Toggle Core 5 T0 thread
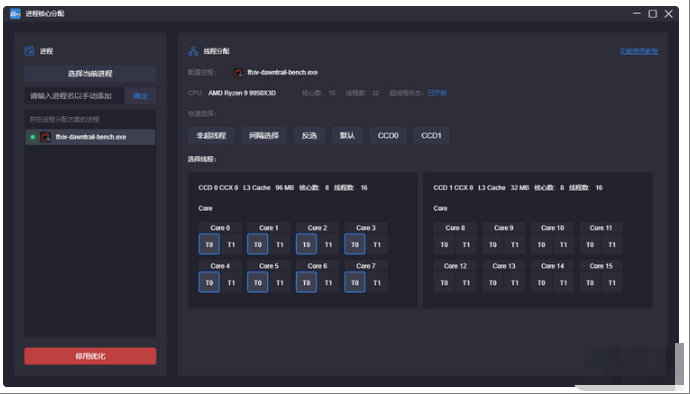690x394 pixels. (x=258, y=283)
